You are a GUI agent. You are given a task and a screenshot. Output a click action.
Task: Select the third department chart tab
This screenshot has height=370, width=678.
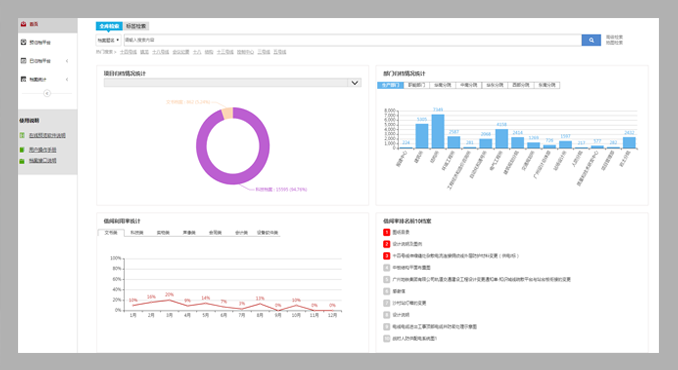pyautogui.click(x=442, y=85)
